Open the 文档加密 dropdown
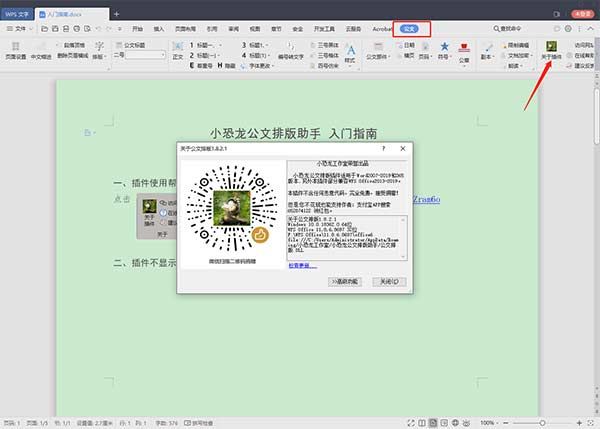The height and width of the screenshot is (429, 600). pos(517,55)
